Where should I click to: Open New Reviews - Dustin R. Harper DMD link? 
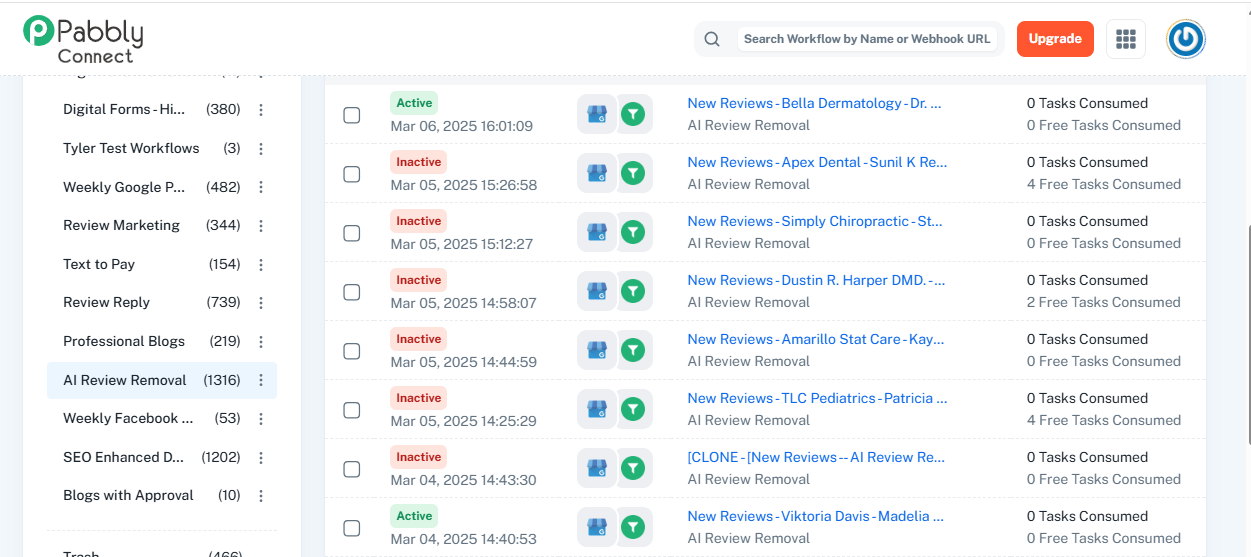coord(816,280)
